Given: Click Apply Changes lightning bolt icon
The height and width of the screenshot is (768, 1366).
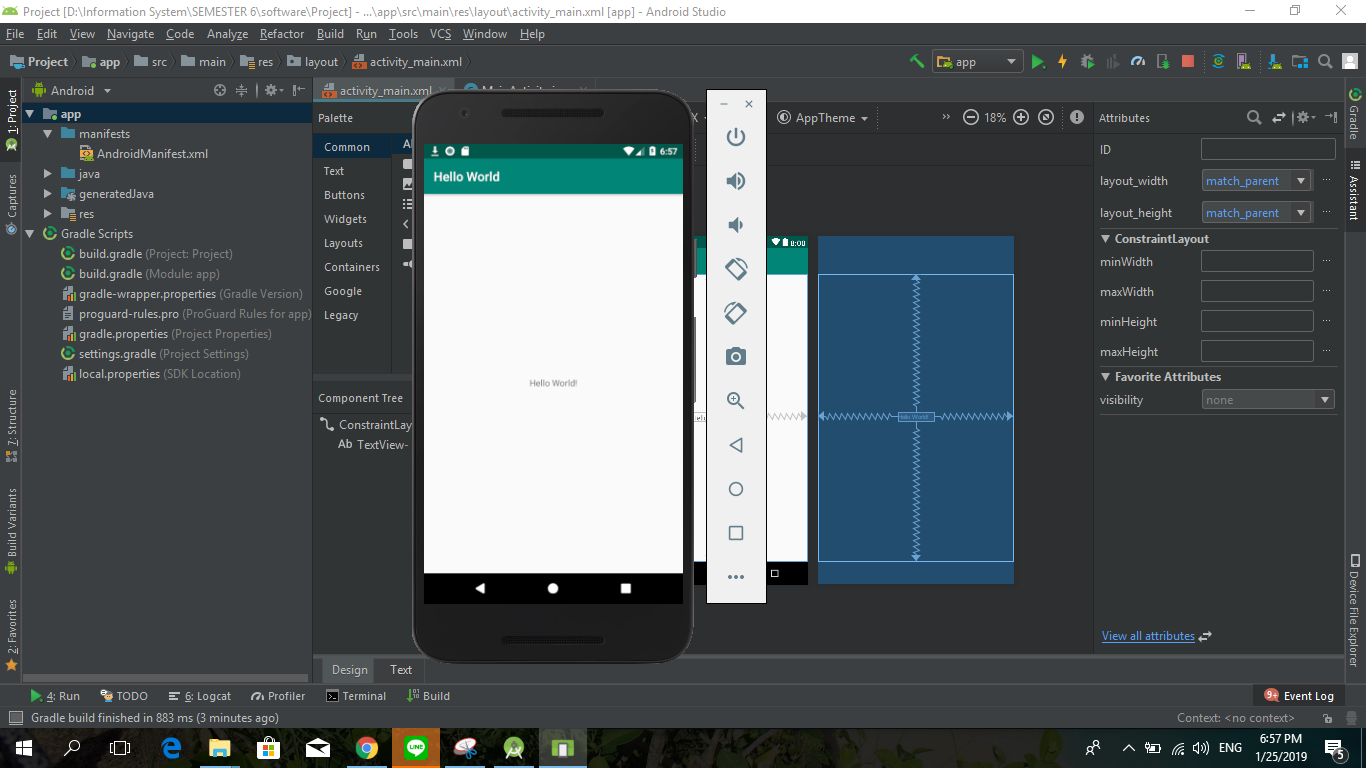Looking at the screenshot, I should [1062, 61].
